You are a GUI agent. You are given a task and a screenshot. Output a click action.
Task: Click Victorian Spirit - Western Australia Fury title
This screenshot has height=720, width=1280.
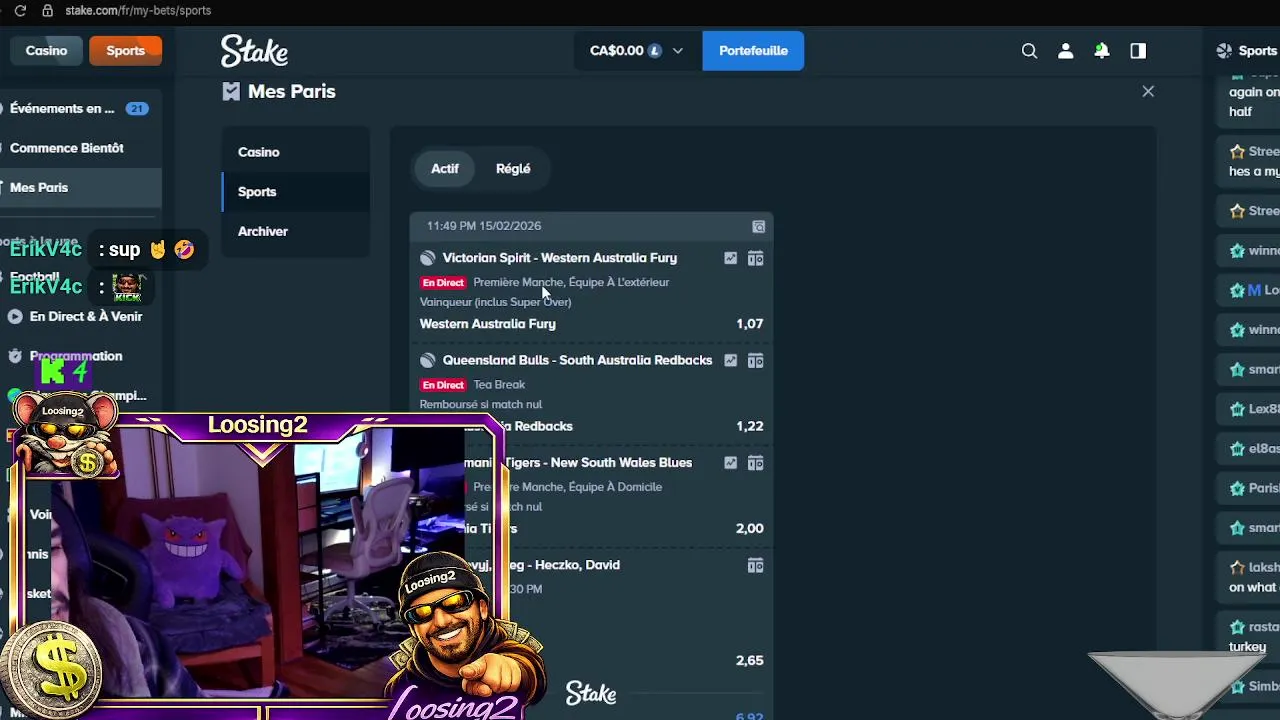coord(560,258)
